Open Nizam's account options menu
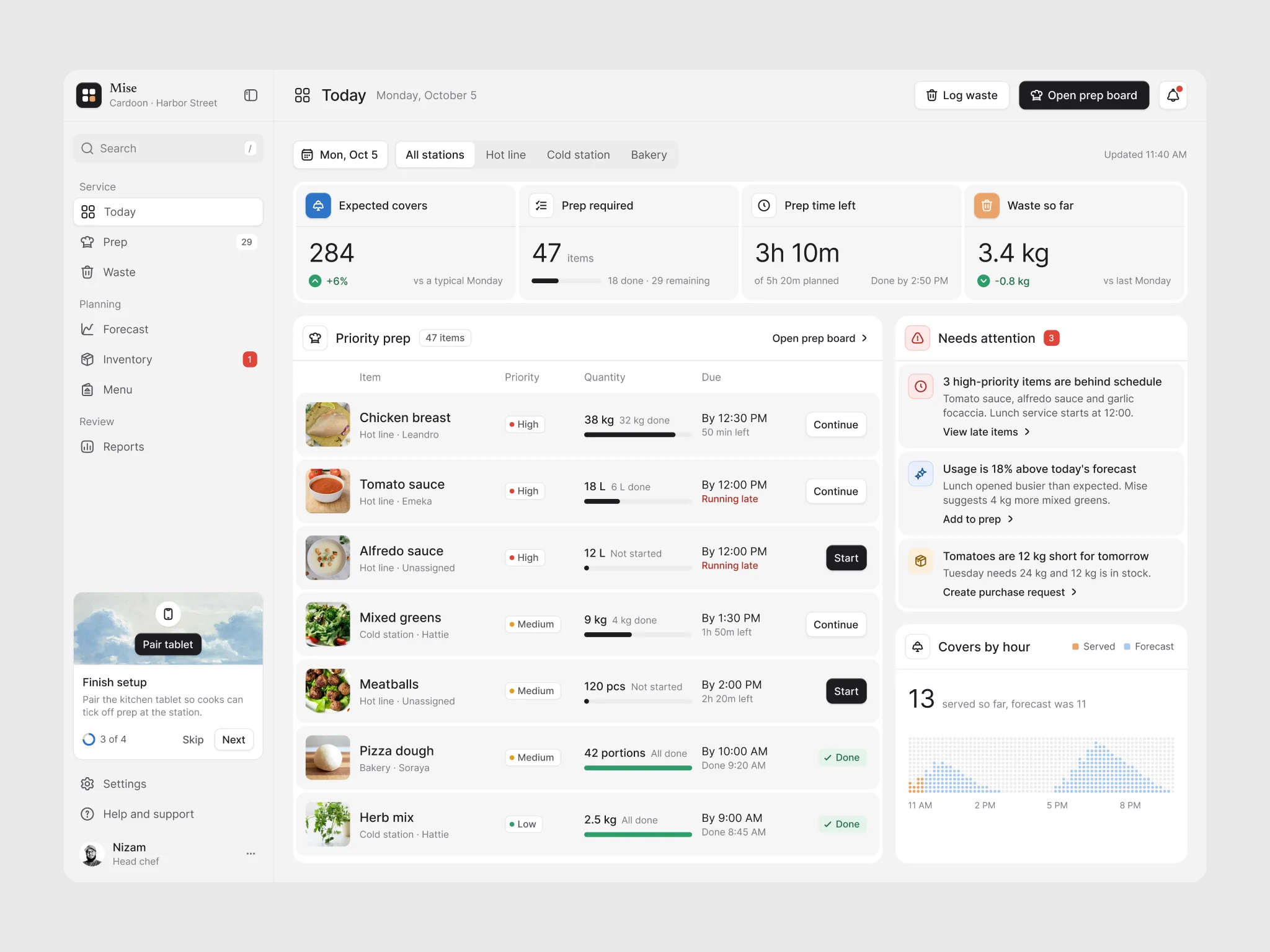1270x952 pixels. [251, 853]
